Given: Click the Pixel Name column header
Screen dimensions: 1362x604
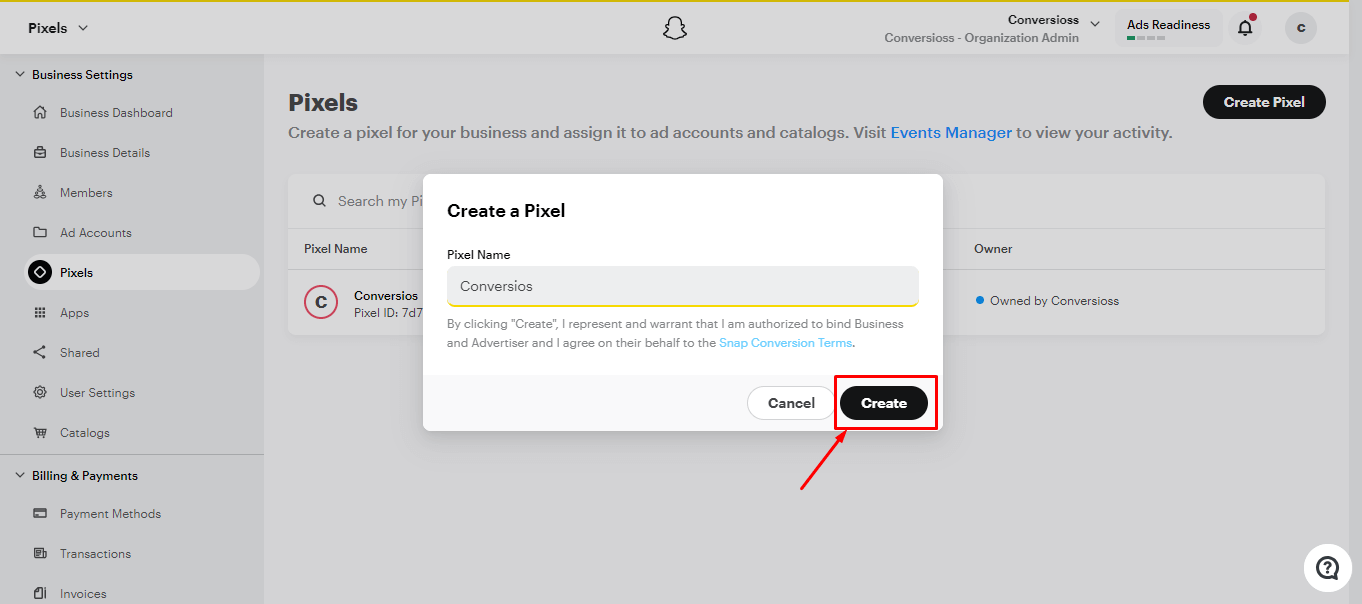Looking at the screenshot, I should click(x=335, y=249).
